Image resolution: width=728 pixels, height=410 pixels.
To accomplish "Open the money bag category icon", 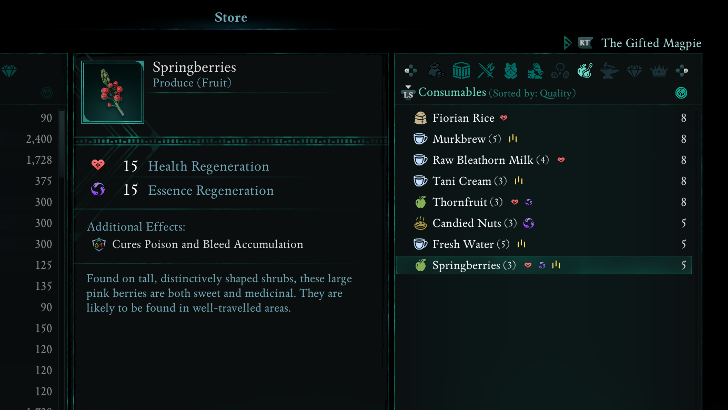I will (x=436, y=71).
